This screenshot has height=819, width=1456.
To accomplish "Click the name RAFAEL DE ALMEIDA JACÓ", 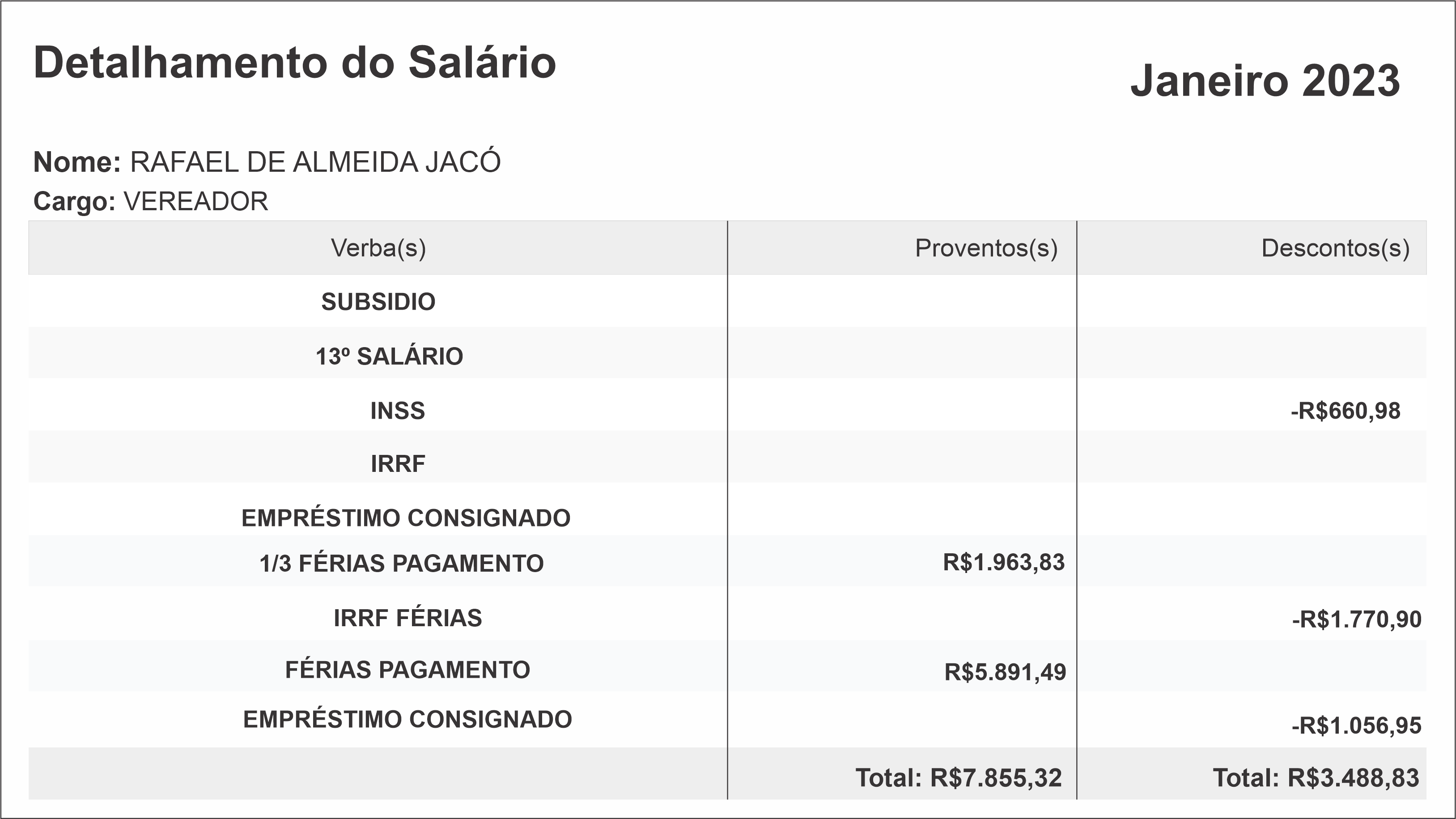I will pyautogui.click(x=315, y=162).
